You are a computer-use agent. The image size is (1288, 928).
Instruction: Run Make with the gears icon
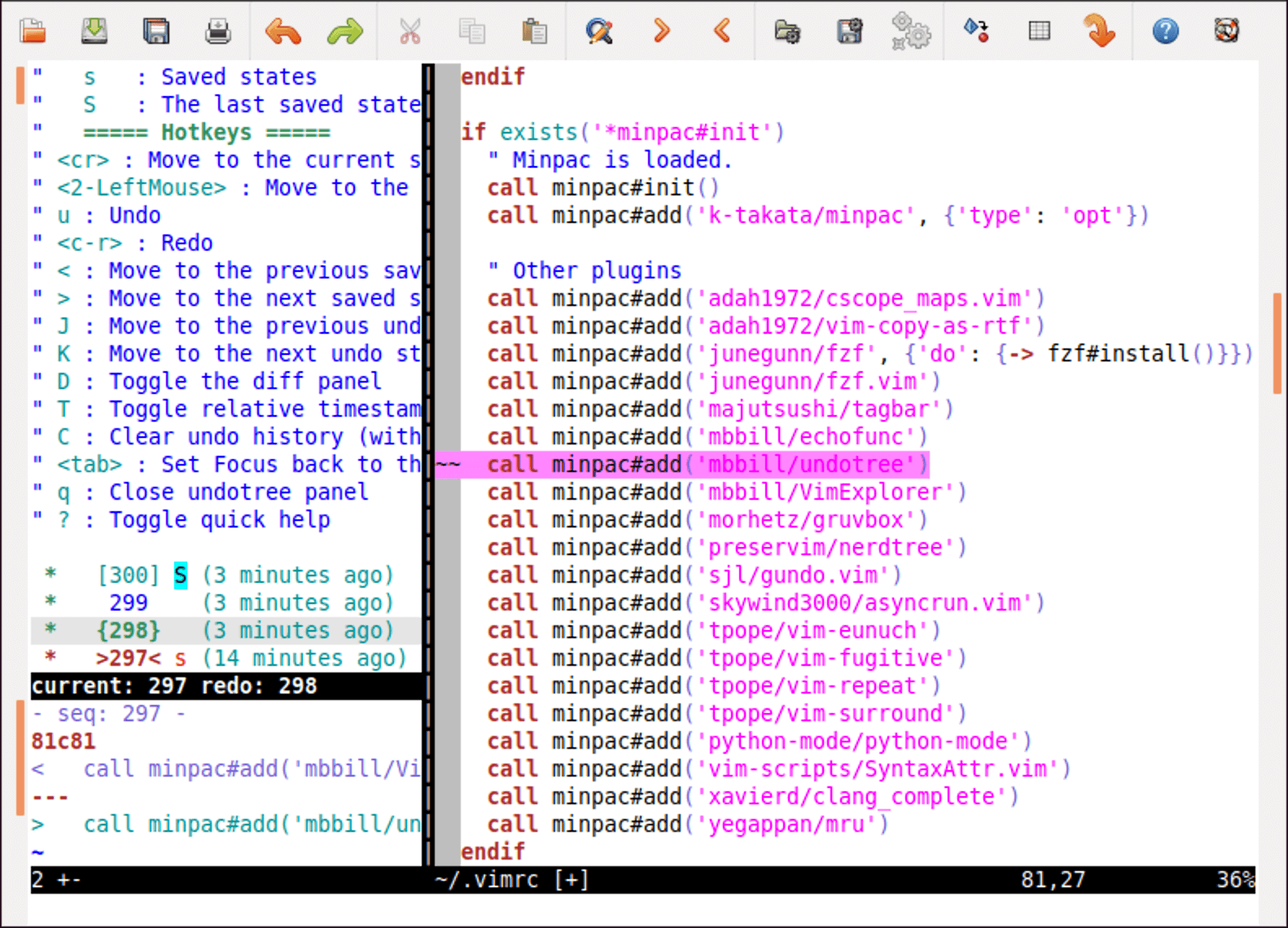click(x=910, y=32)
